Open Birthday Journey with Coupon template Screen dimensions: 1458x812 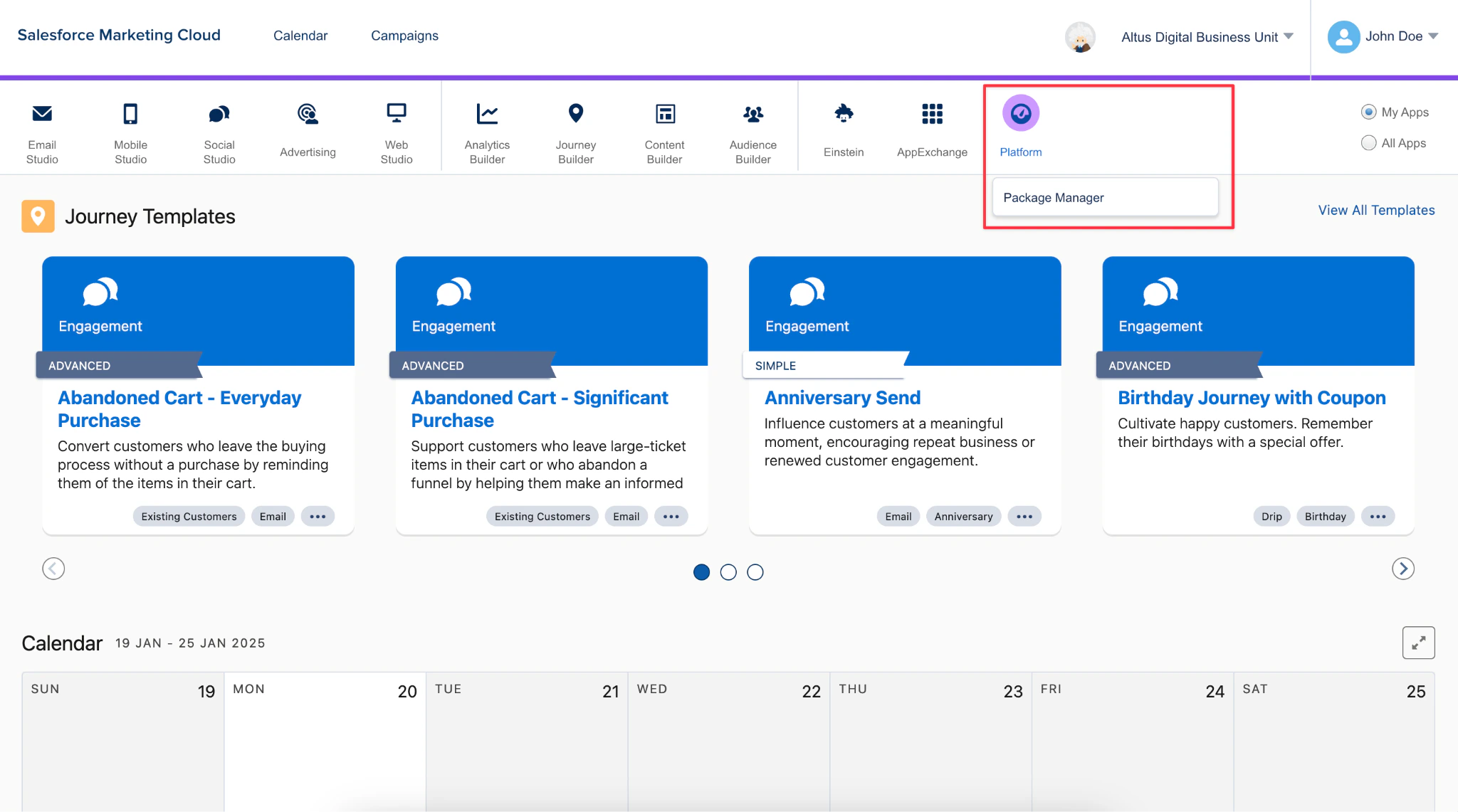pos(1252,398)
